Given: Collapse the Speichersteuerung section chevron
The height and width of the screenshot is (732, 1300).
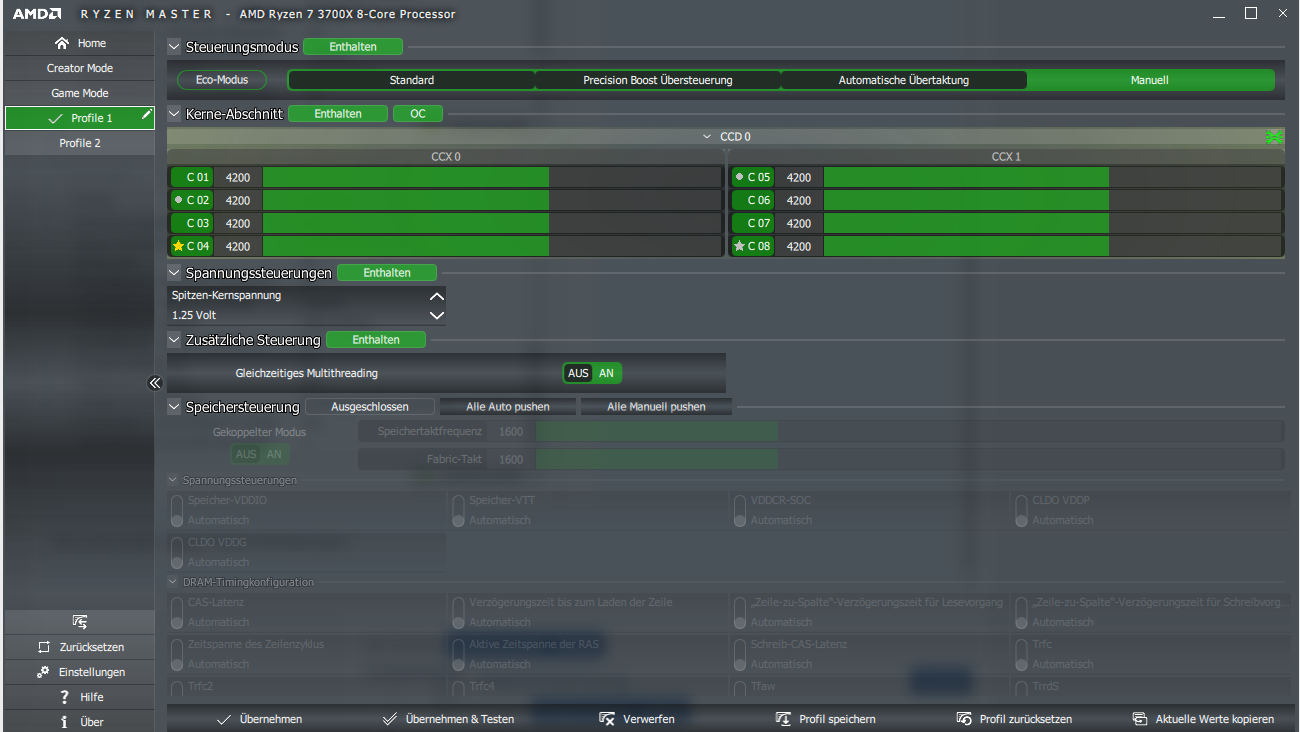Looking at the screenshot, I should [x=175, y=407].
